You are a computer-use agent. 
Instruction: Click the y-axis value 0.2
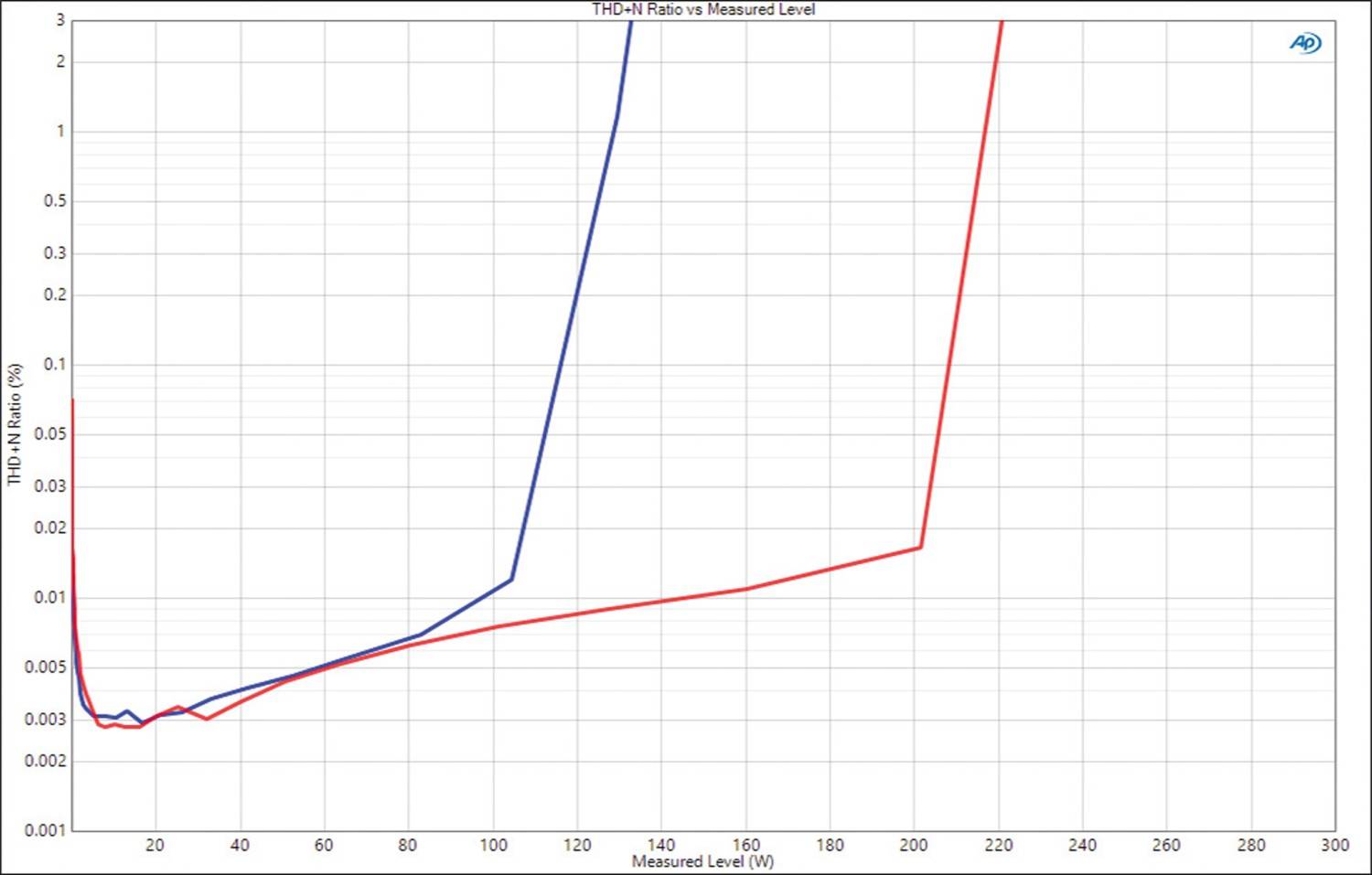(56, 295)
